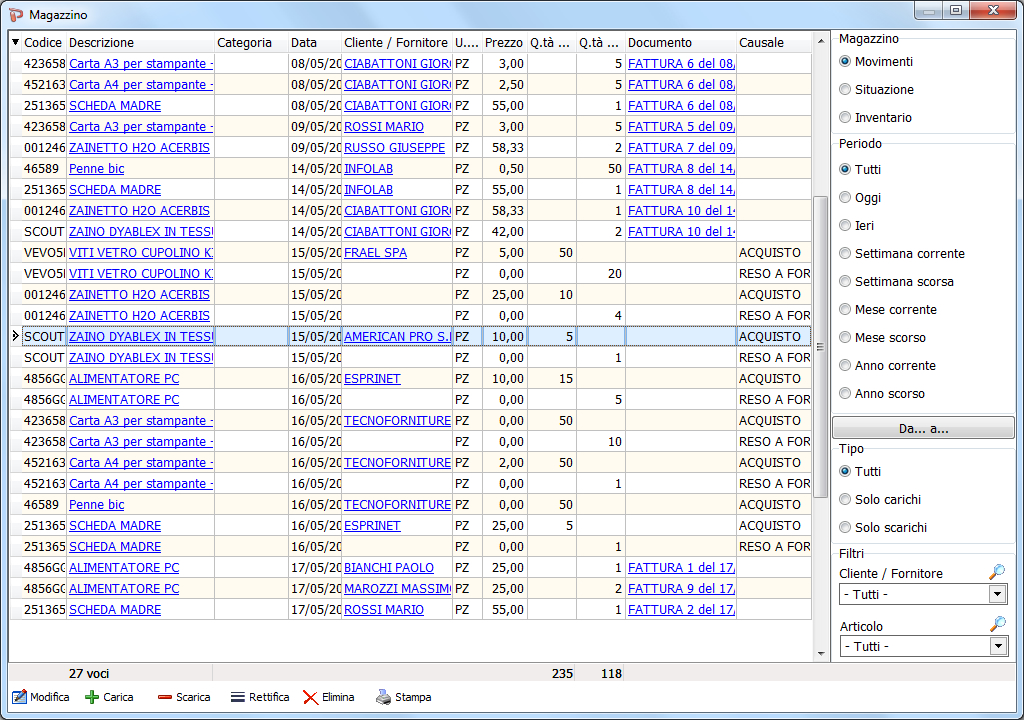The width and height of the screenshot is (1024, 720).
Task: Click the Rettifica lines icon
Action: pyautogui.click(x=238, y=697)
